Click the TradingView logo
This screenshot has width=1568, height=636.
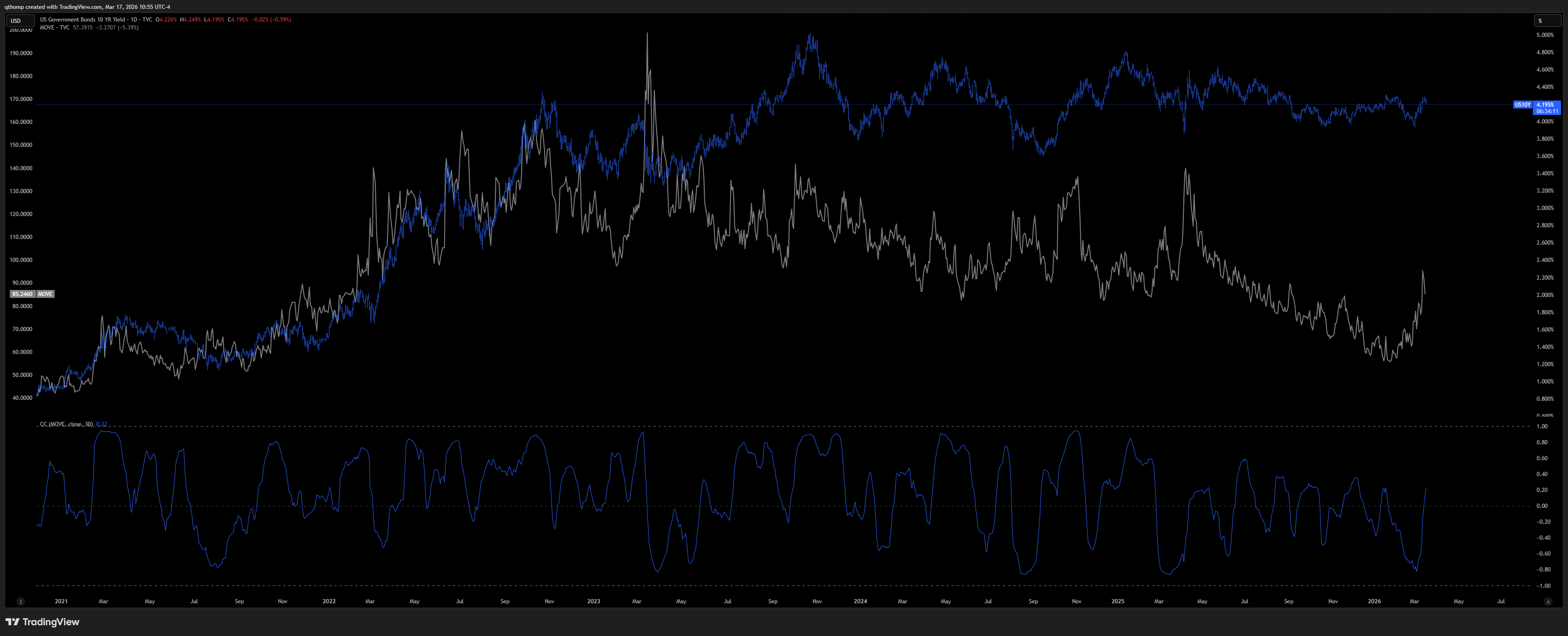click(43, 622)
